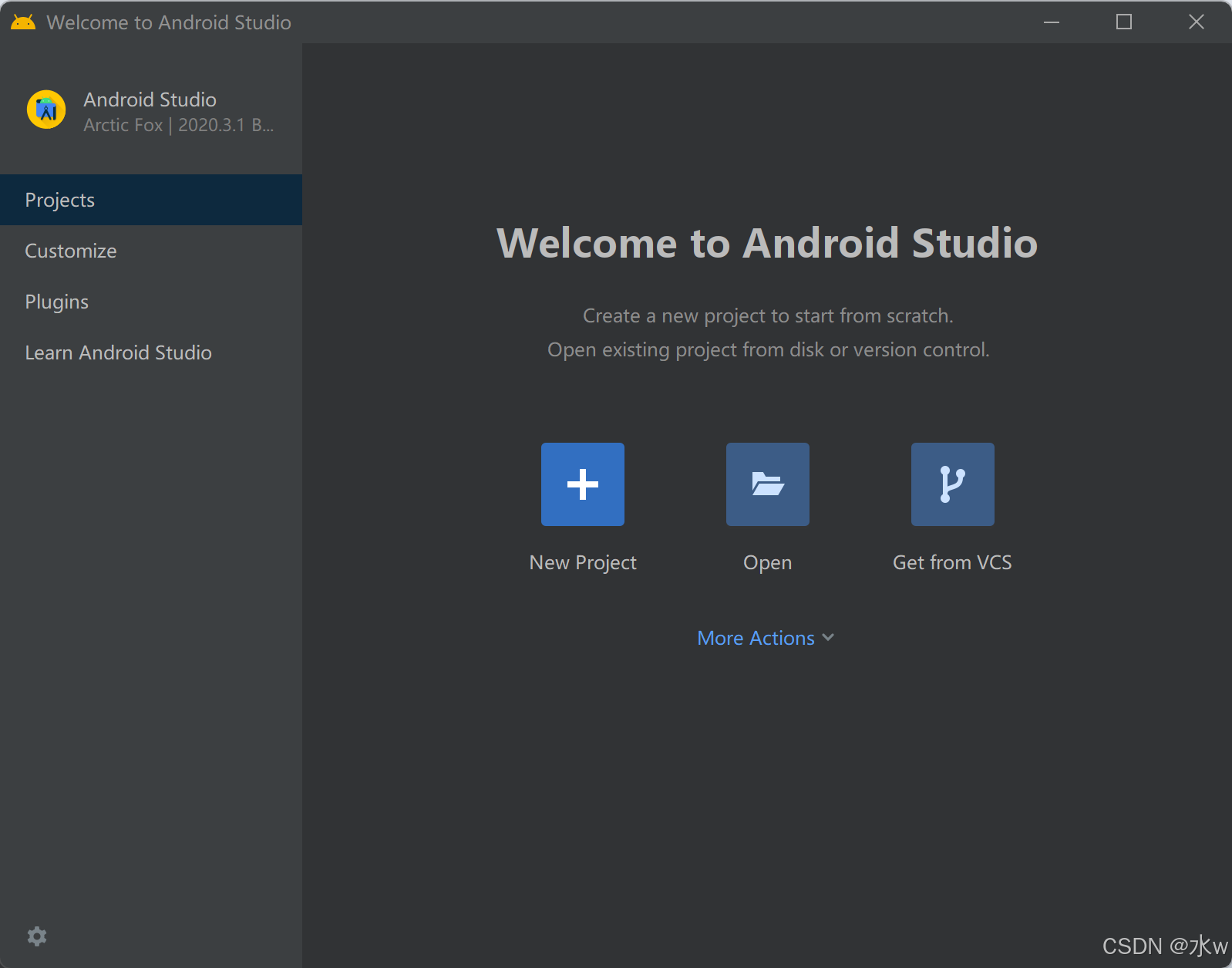Image resolution: width=1232 pixels, height=968 pixels.
Task: Click the Arctic Fox version text
Action: click(179, 125)
